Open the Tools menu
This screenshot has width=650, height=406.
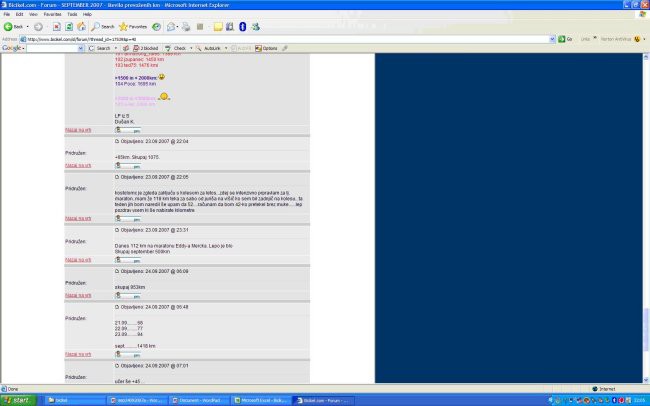72,14
